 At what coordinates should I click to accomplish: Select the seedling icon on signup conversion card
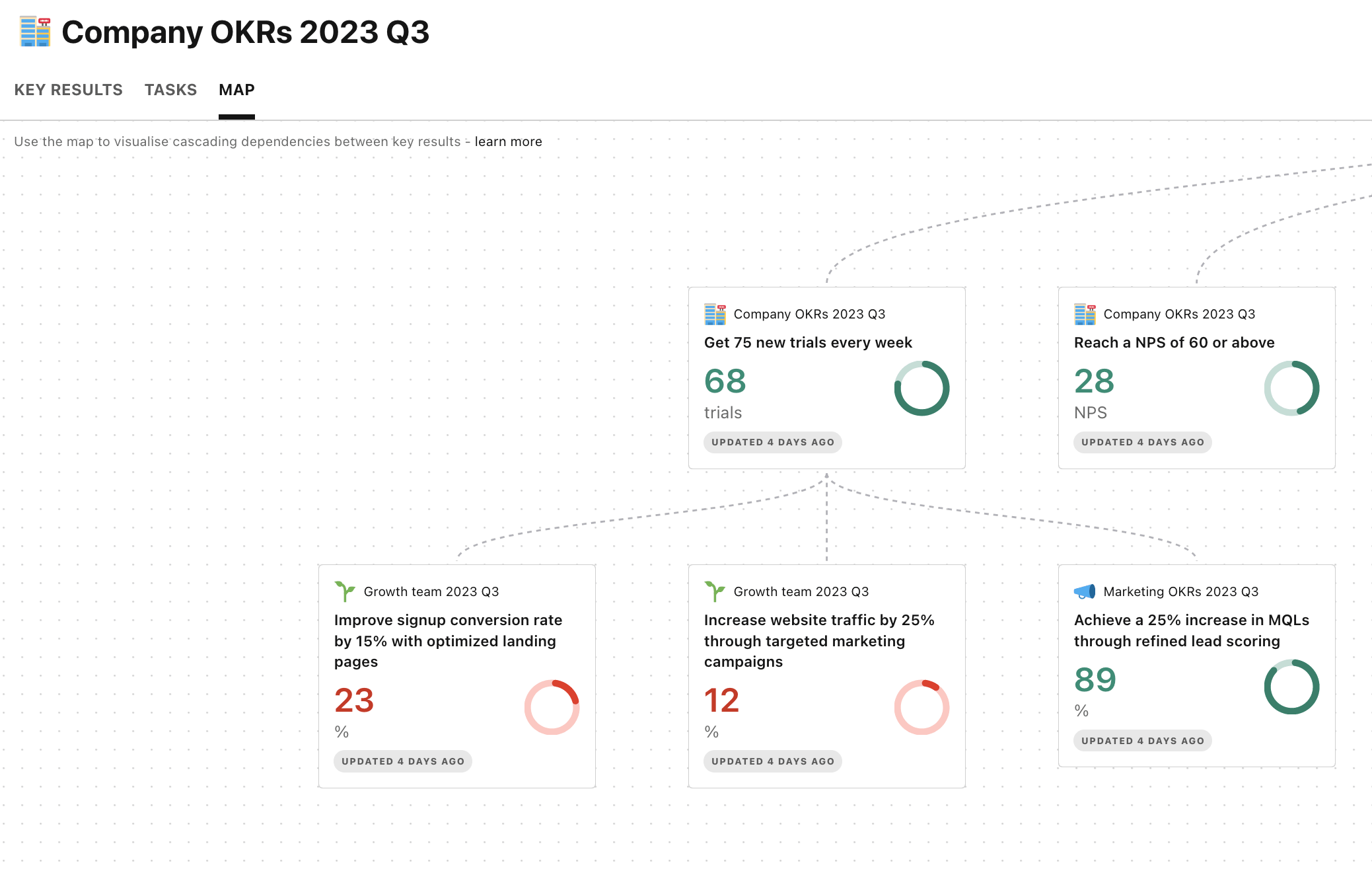pyautogui.click(x=345, y=591)
